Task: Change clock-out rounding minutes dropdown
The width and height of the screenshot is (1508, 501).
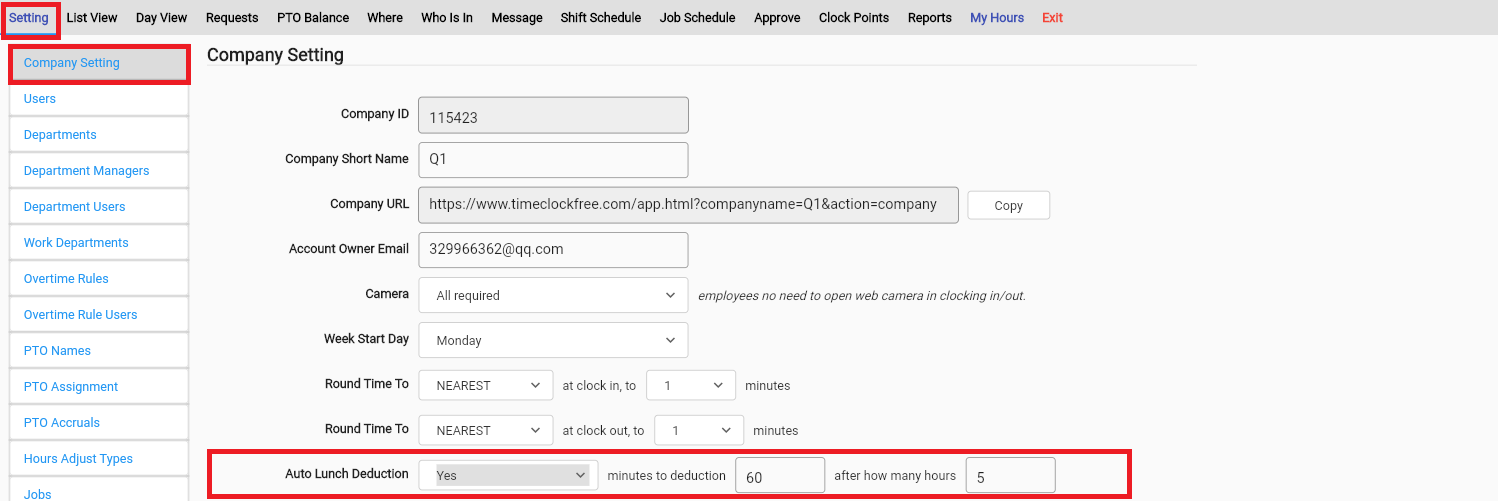Action: pos(699,430)
